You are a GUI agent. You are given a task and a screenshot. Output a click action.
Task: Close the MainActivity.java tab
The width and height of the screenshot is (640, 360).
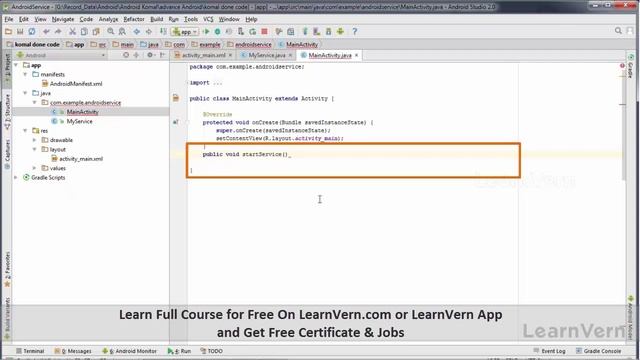[x=356, y=55]
